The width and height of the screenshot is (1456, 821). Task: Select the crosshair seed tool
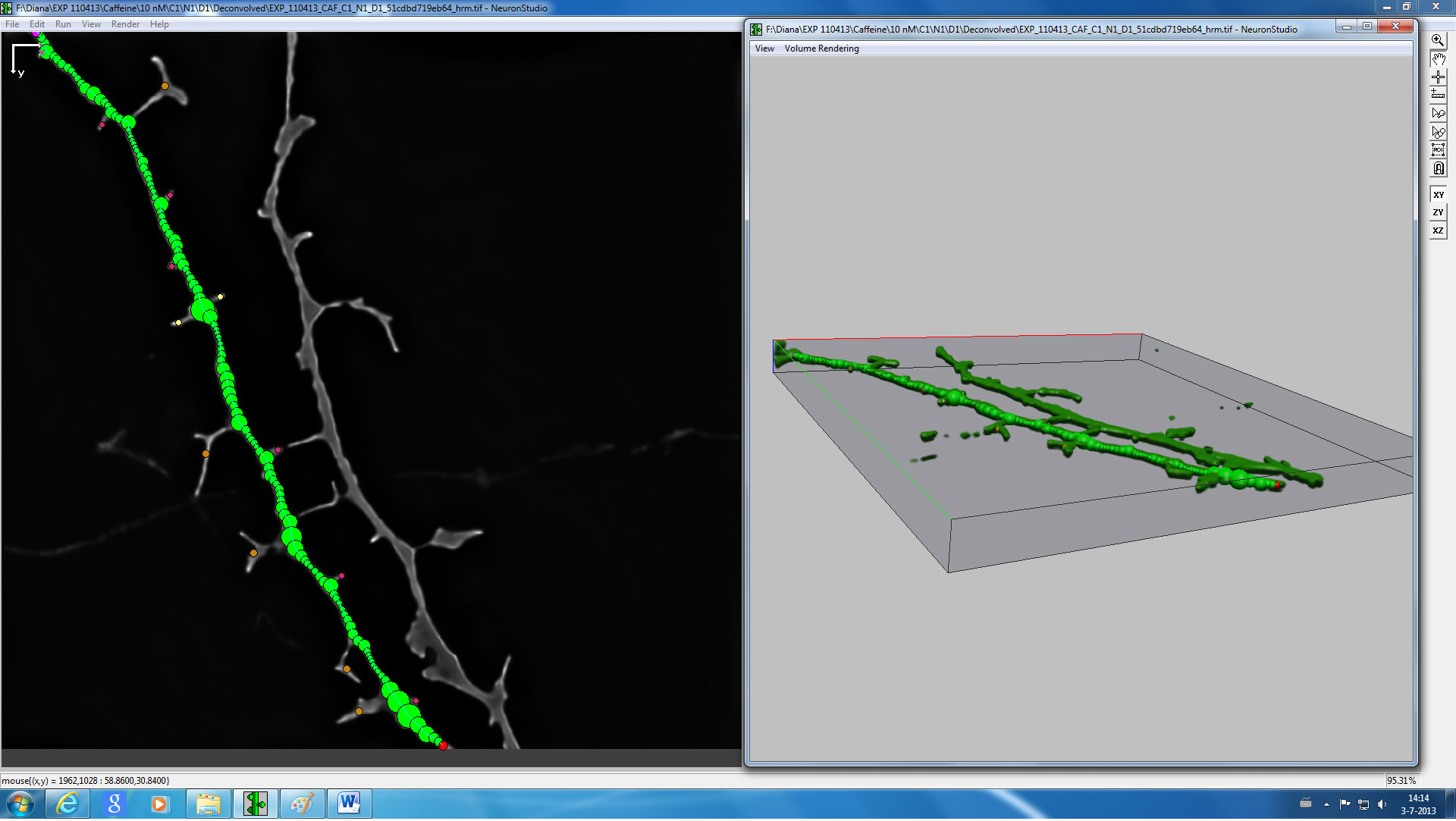click(x=1438, y=77)
